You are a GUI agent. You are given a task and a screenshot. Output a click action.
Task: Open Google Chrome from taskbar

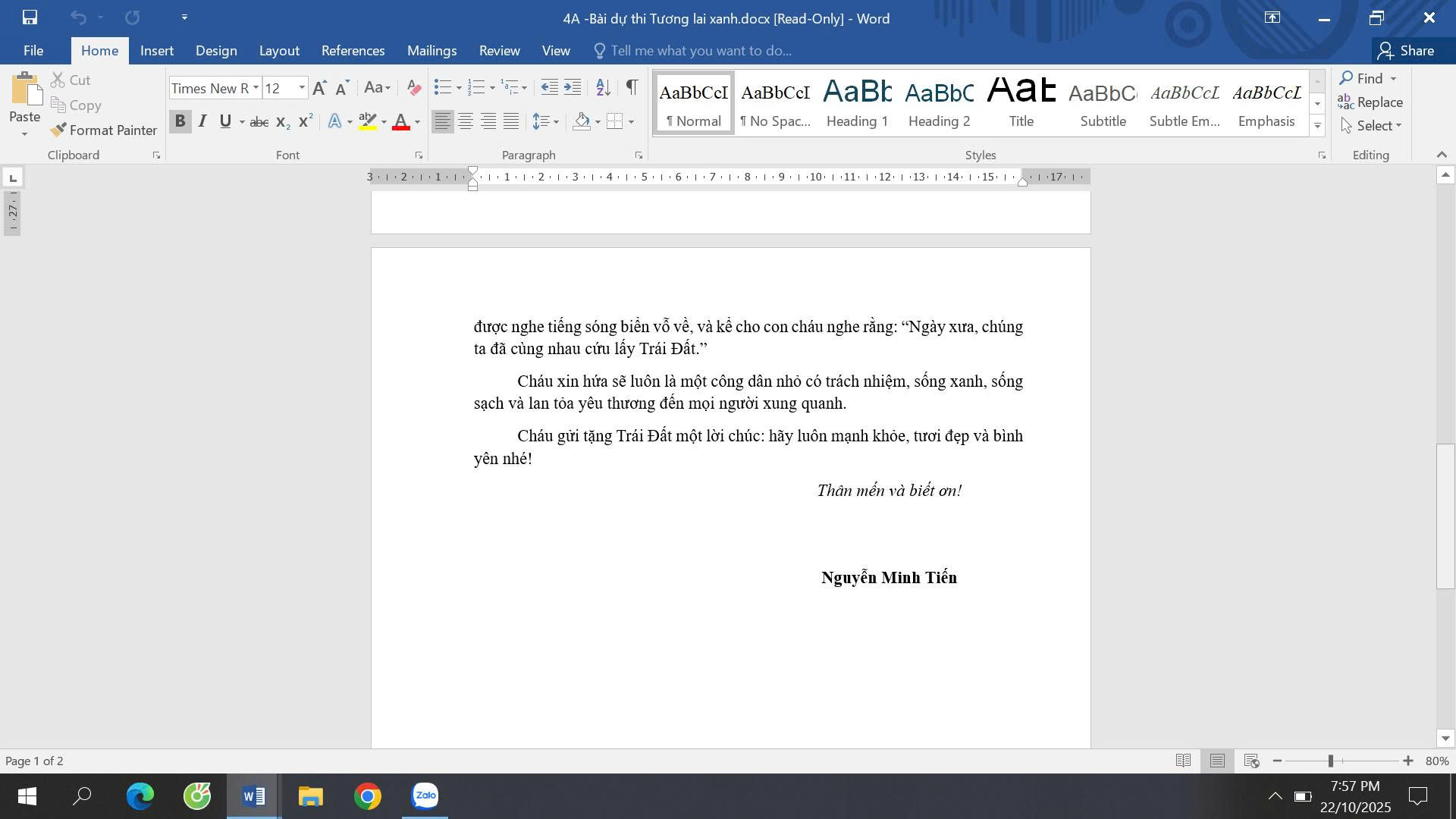coord(368,796)
